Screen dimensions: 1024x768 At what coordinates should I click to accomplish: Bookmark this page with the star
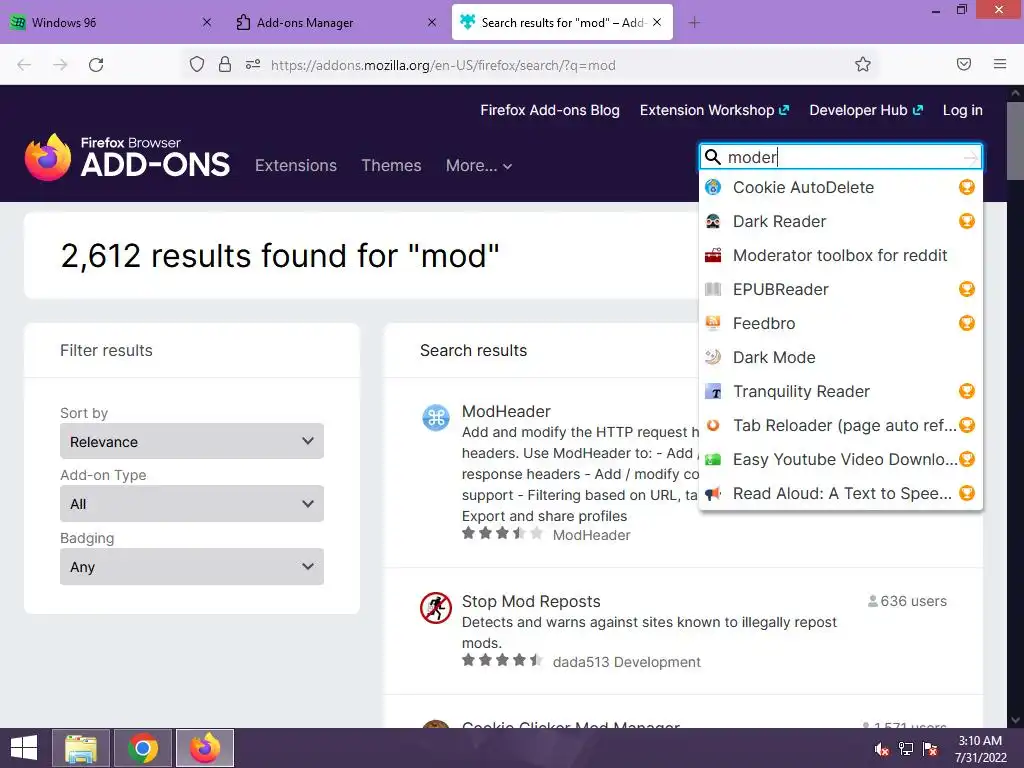tap(863, 64)
